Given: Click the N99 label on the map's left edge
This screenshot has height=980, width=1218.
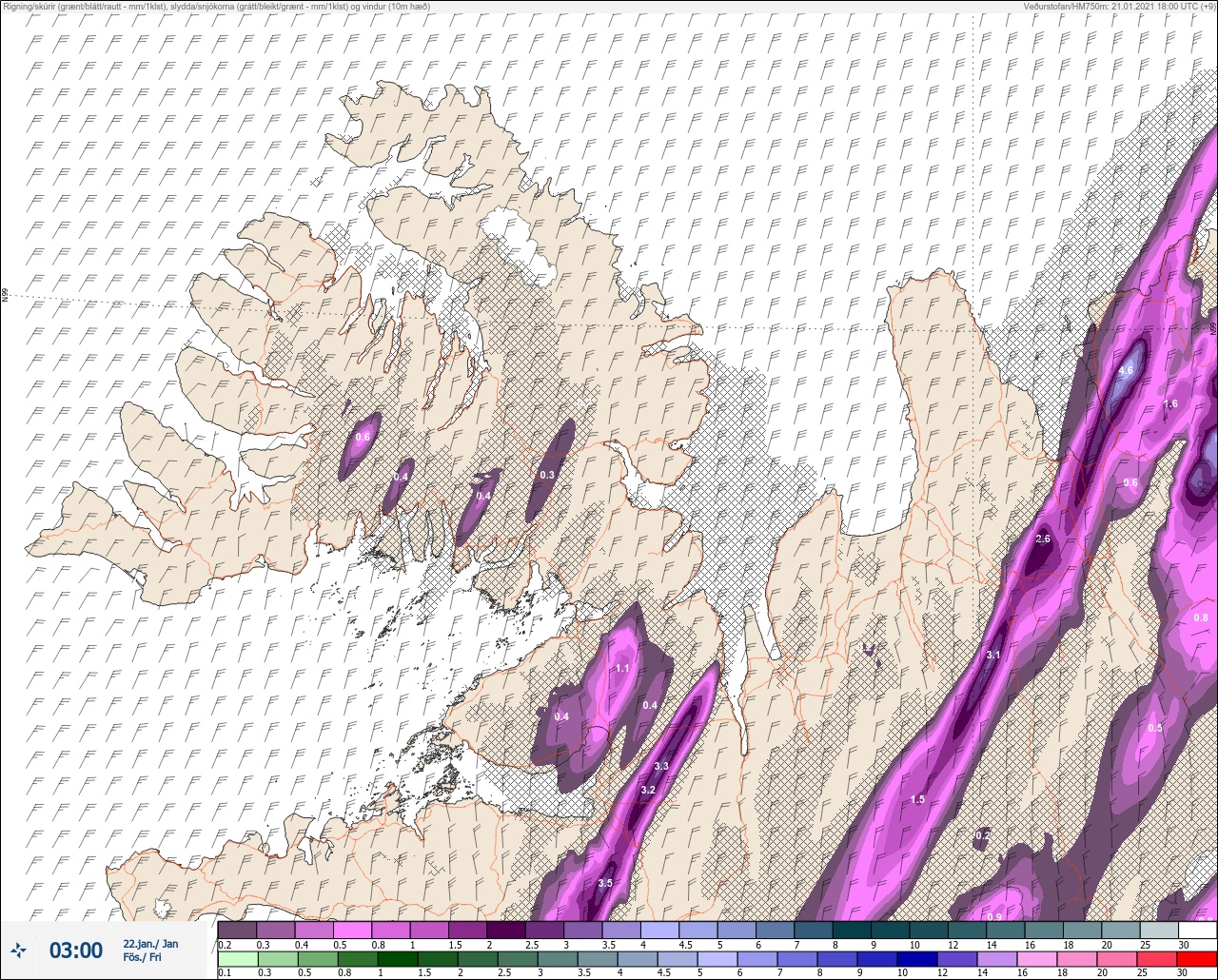Looking at the screenshot, I should click(5, 296).
